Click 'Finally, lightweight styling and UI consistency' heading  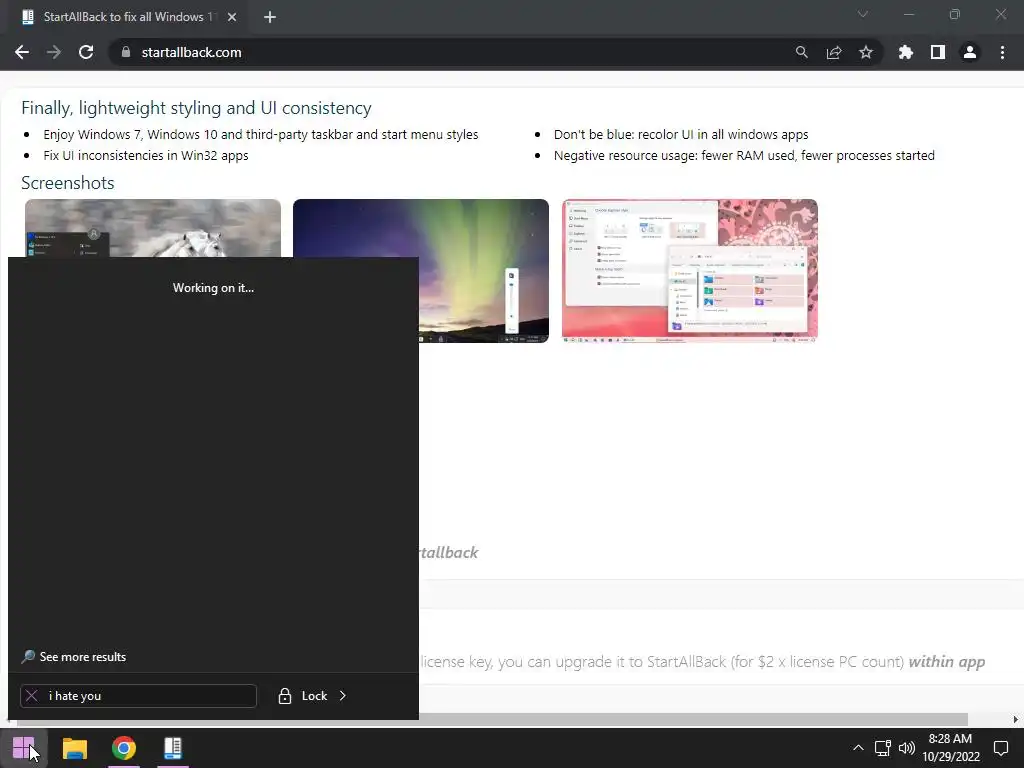[196, 108]
